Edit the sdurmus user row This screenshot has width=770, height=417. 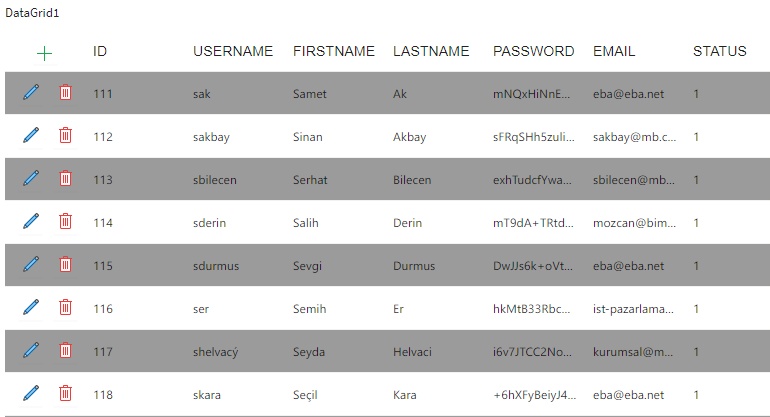coord(31,265)
